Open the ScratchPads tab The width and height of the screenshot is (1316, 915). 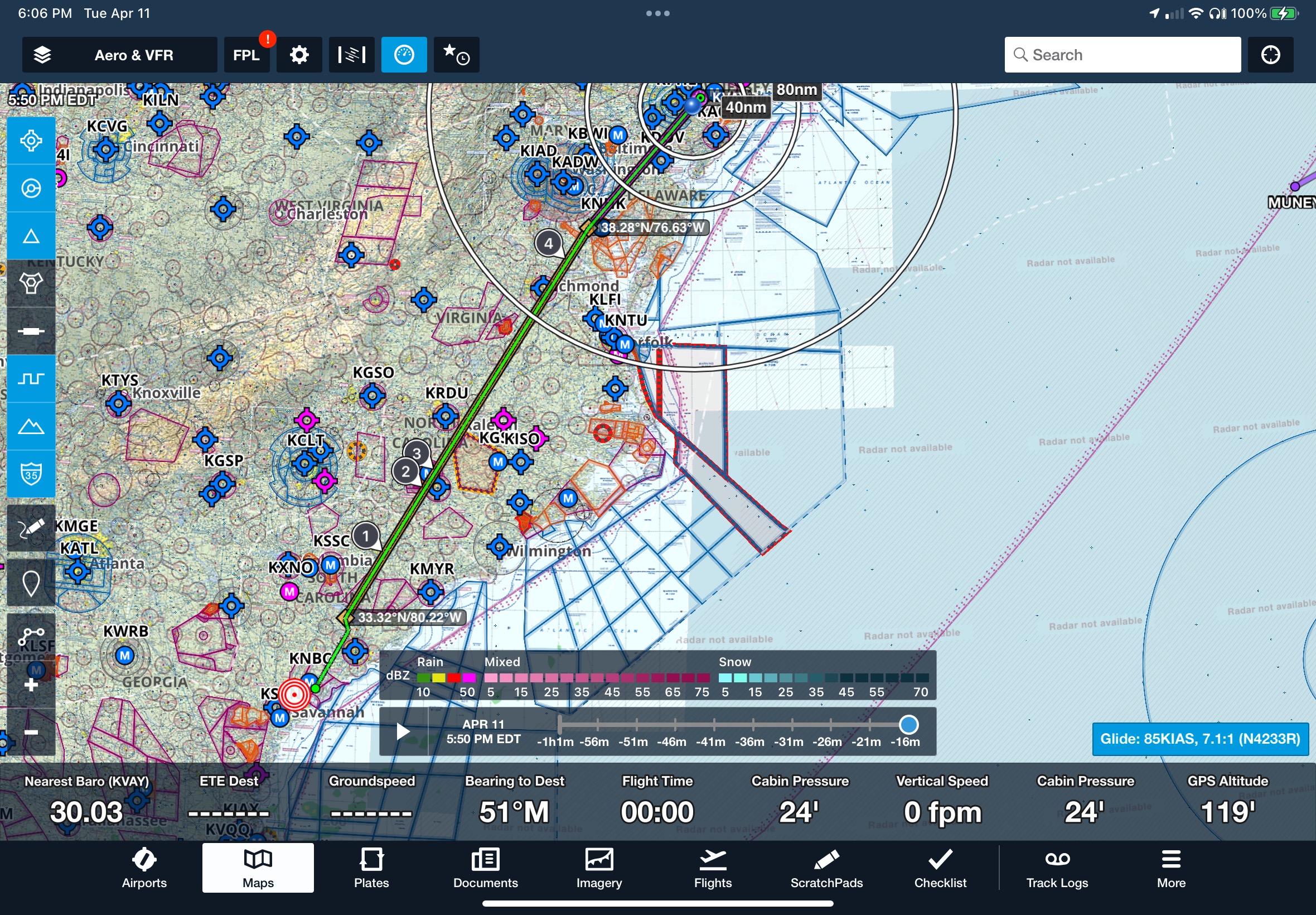coord(826,868)
